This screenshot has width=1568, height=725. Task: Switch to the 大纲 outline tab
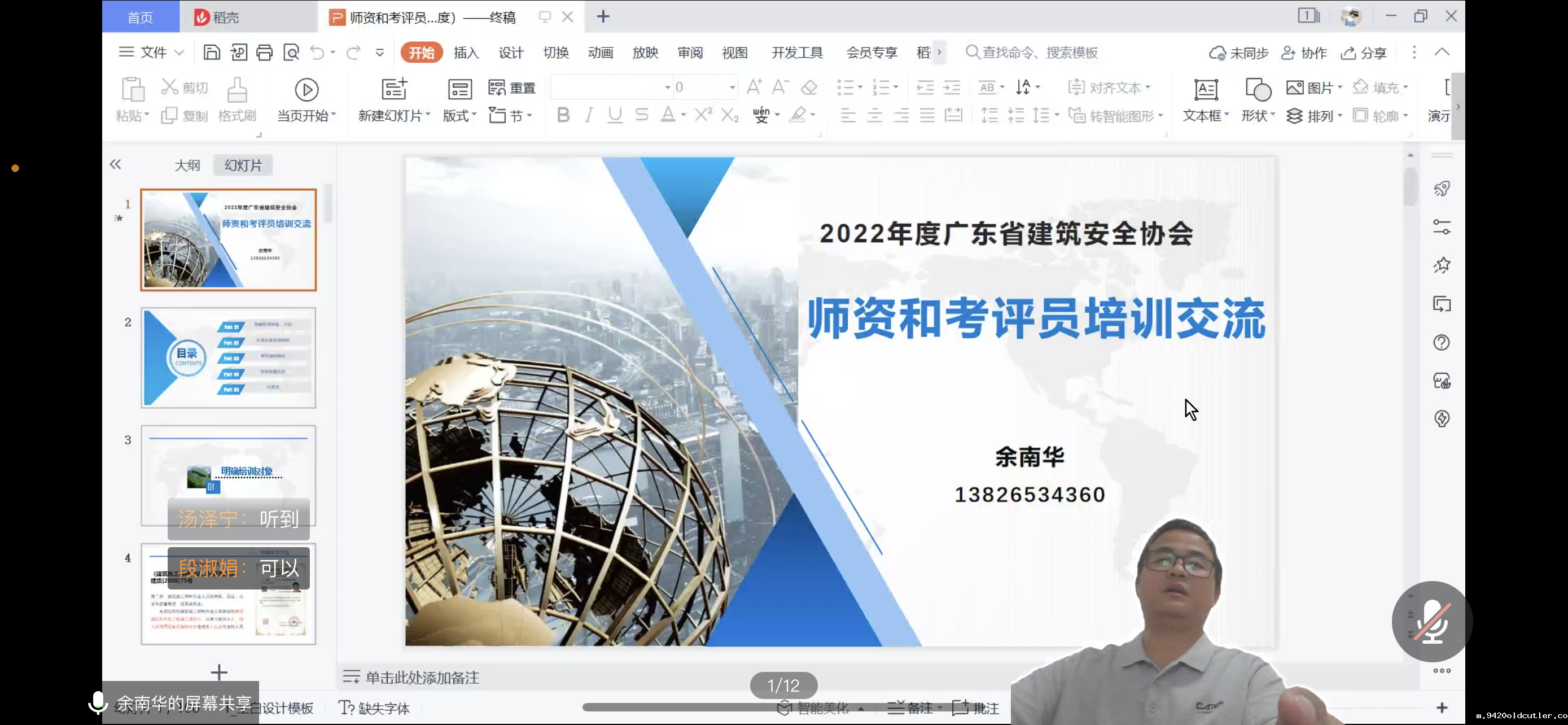[x=187, y=165]
